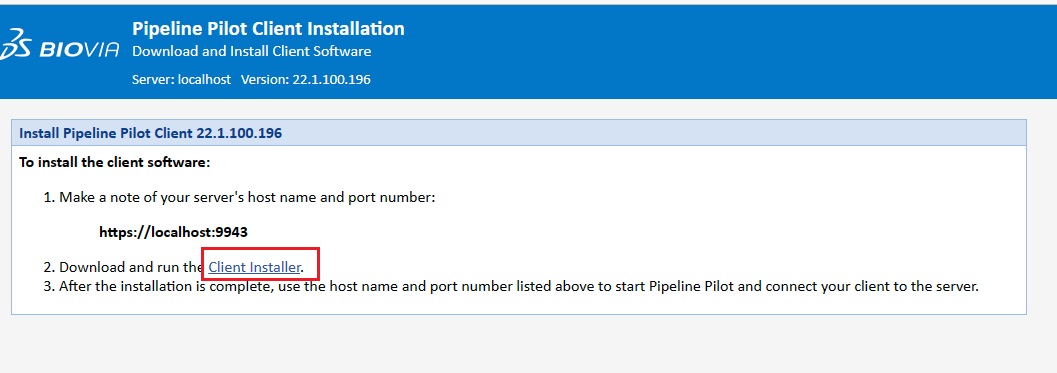This screenshot has height=373, width=1057.
Task: Click the To install the client software heading
Action: pos(115,163)
